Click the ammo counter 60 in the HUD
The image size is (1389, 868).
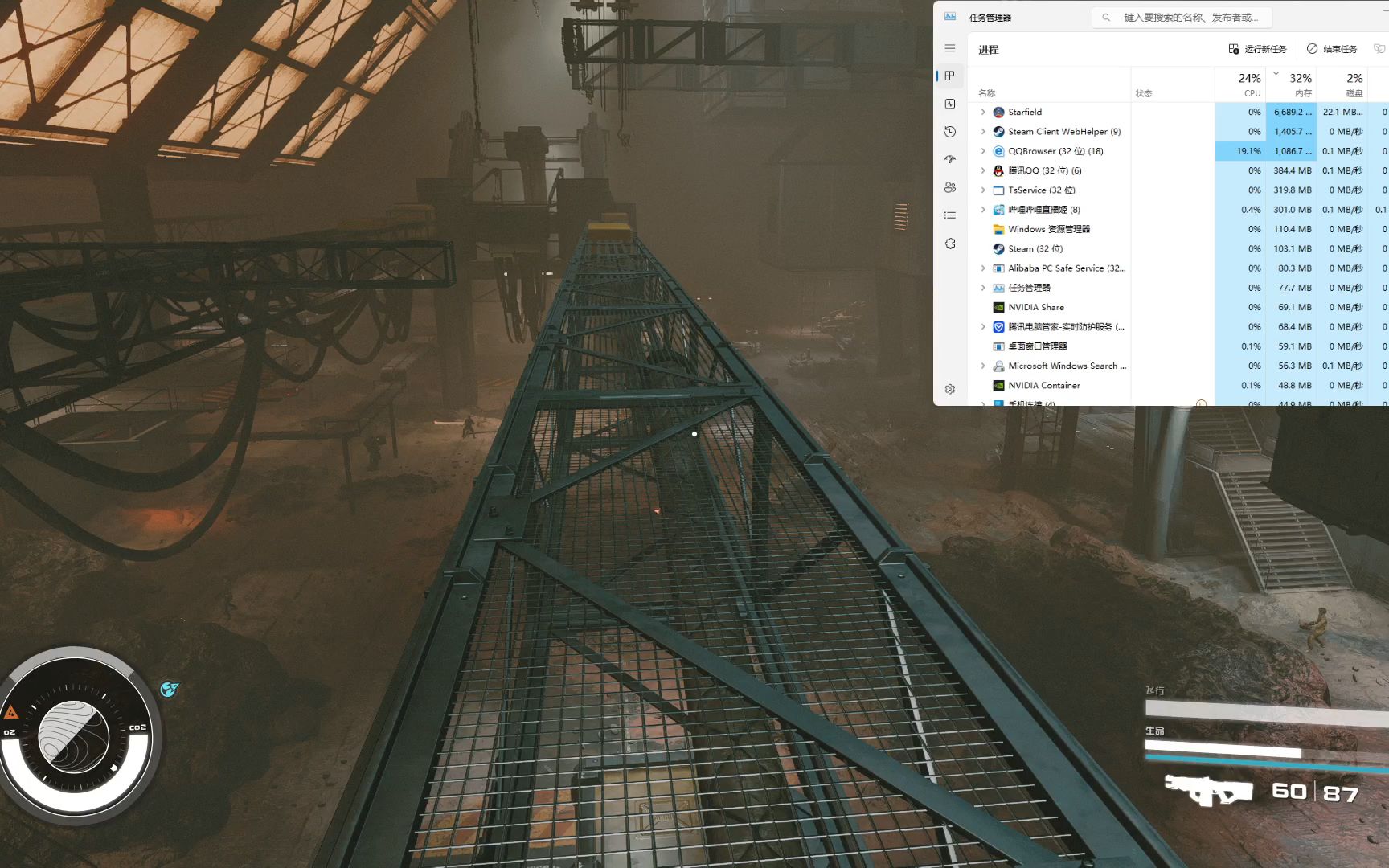click(1289, 792)
